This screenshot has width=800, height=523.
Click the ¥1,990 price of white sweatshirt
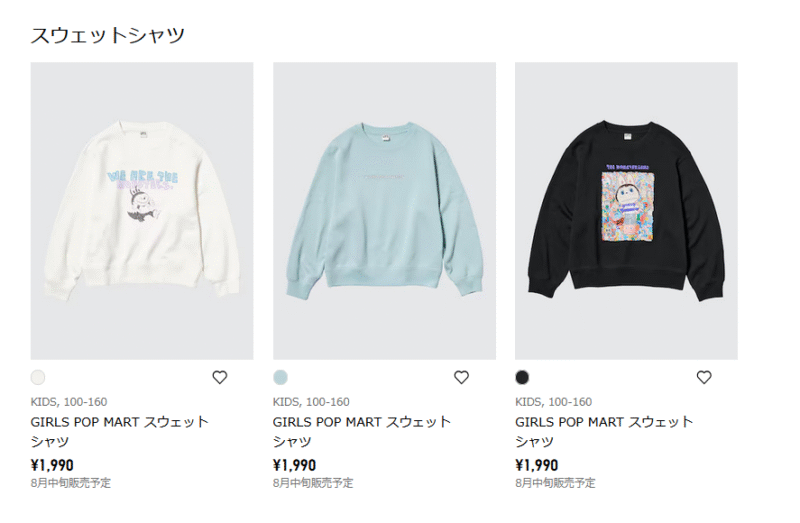pos(52,465)
